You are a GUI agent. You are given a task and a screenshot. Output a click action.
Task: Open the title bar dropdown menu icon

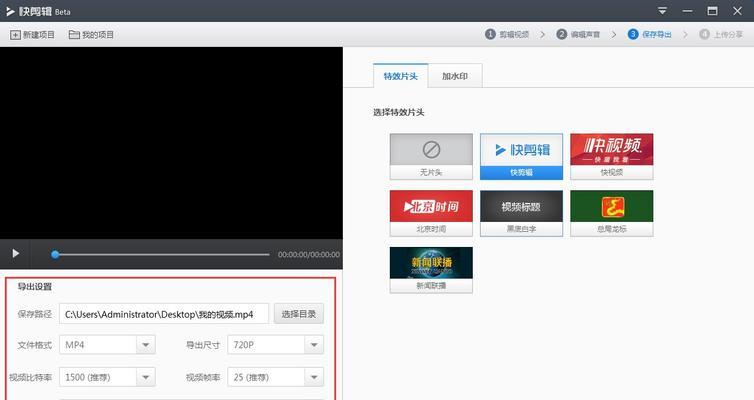click(662, 11)
